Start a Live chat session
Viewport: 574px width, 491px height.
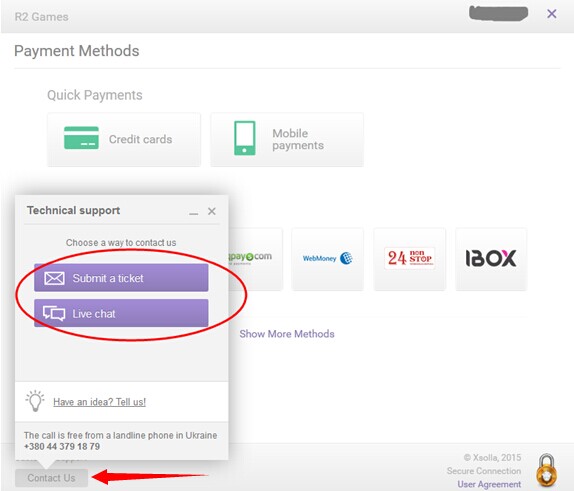point(121,313)
